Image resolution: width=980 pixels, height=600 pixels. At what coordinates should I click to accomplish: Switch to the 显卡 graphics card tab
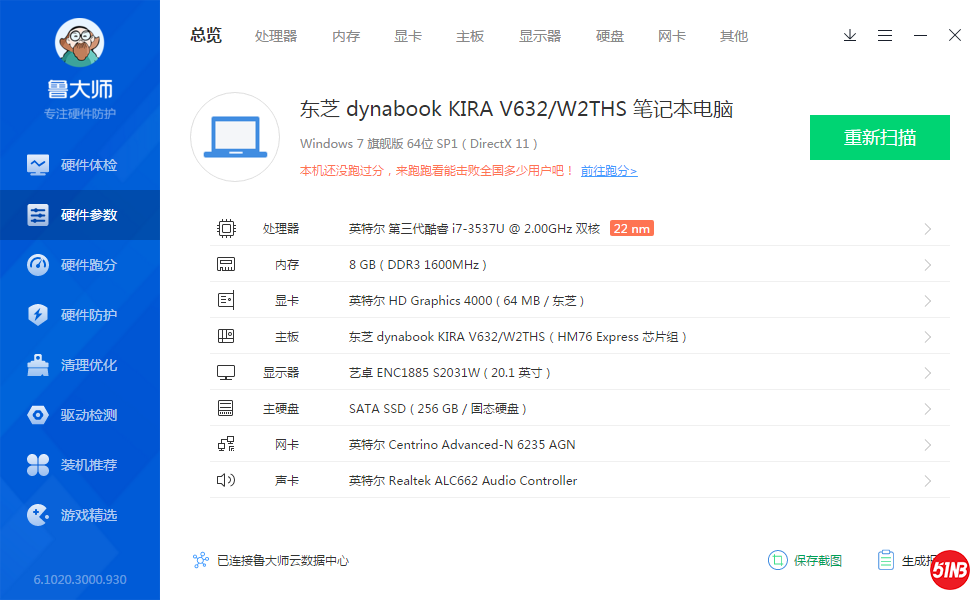(x=408, y=36)
